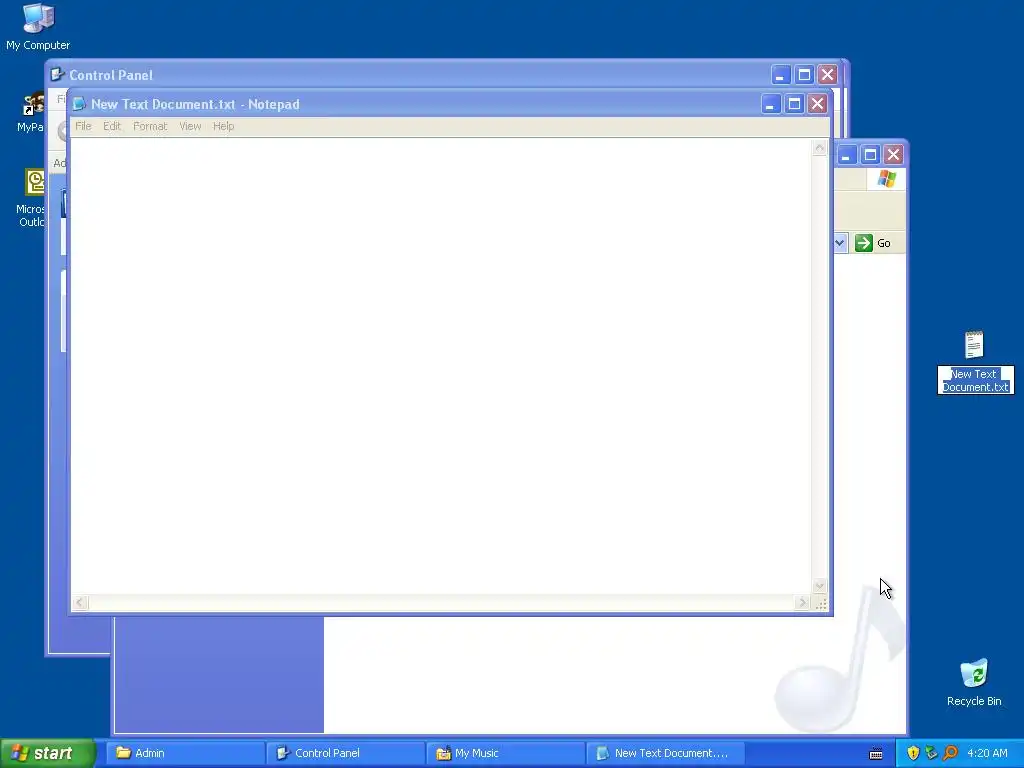
Task: Close the Control Panel window
Action: tap(827, 74)
